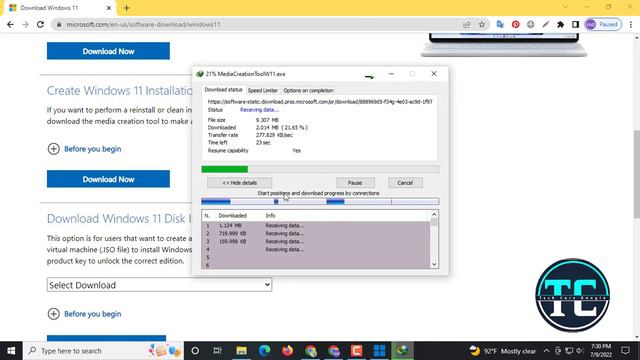
Task: Click the taskbar search box
Action: click(x=103, y=351)
